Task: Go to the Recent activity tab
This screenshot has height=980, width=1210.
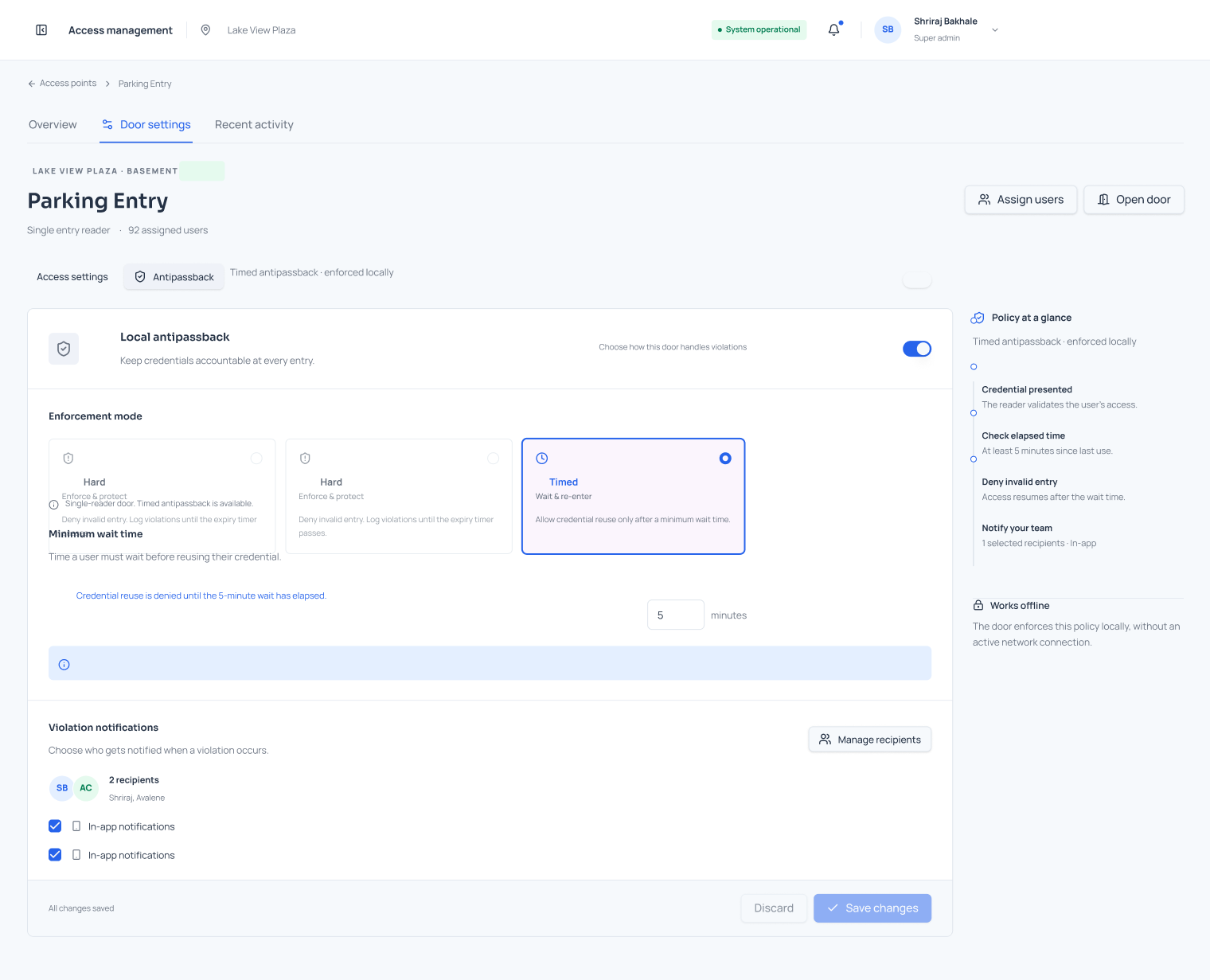Action: coord(254,125)
